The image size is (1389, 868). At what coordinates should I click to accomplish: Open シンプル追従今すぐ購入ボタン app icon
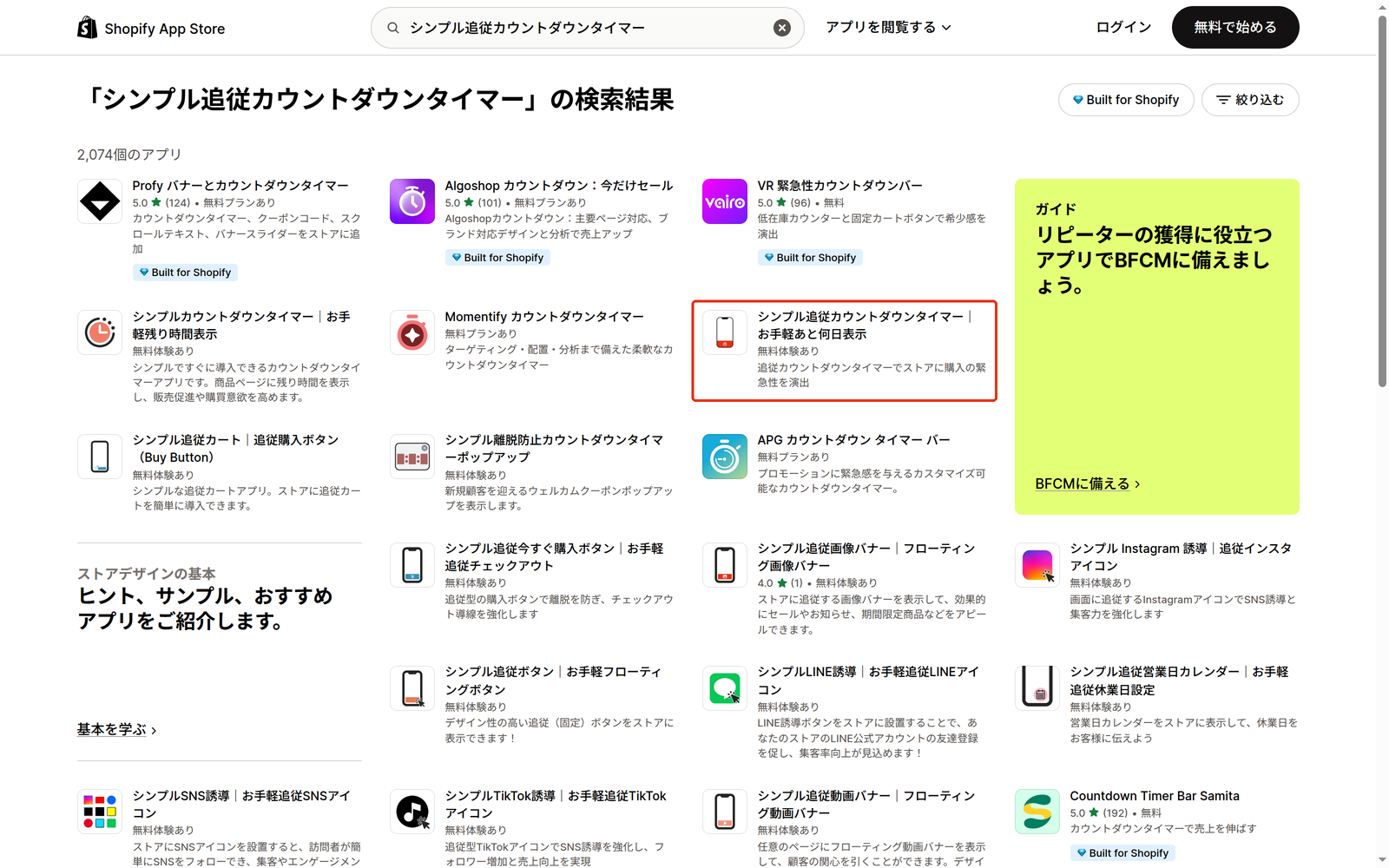point(412,565)
